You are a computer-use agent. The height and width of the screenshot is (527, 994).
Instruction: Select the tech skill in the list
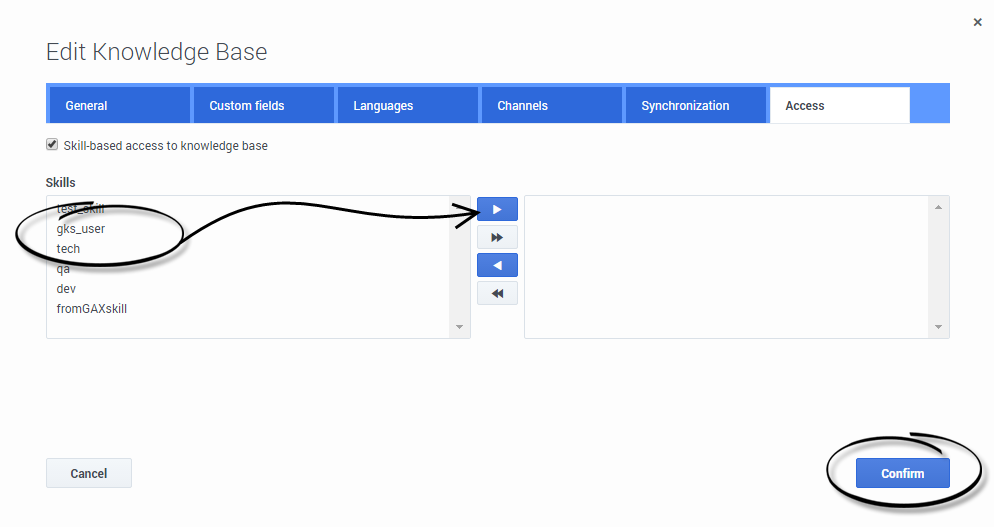[68, 249]
